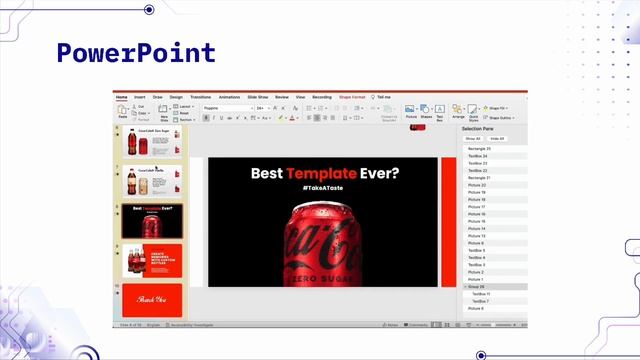Image resolution: width=640 pixels, height=360 pixels.
Task: Click the red font color icon
Action: click(x=292, y=118)
